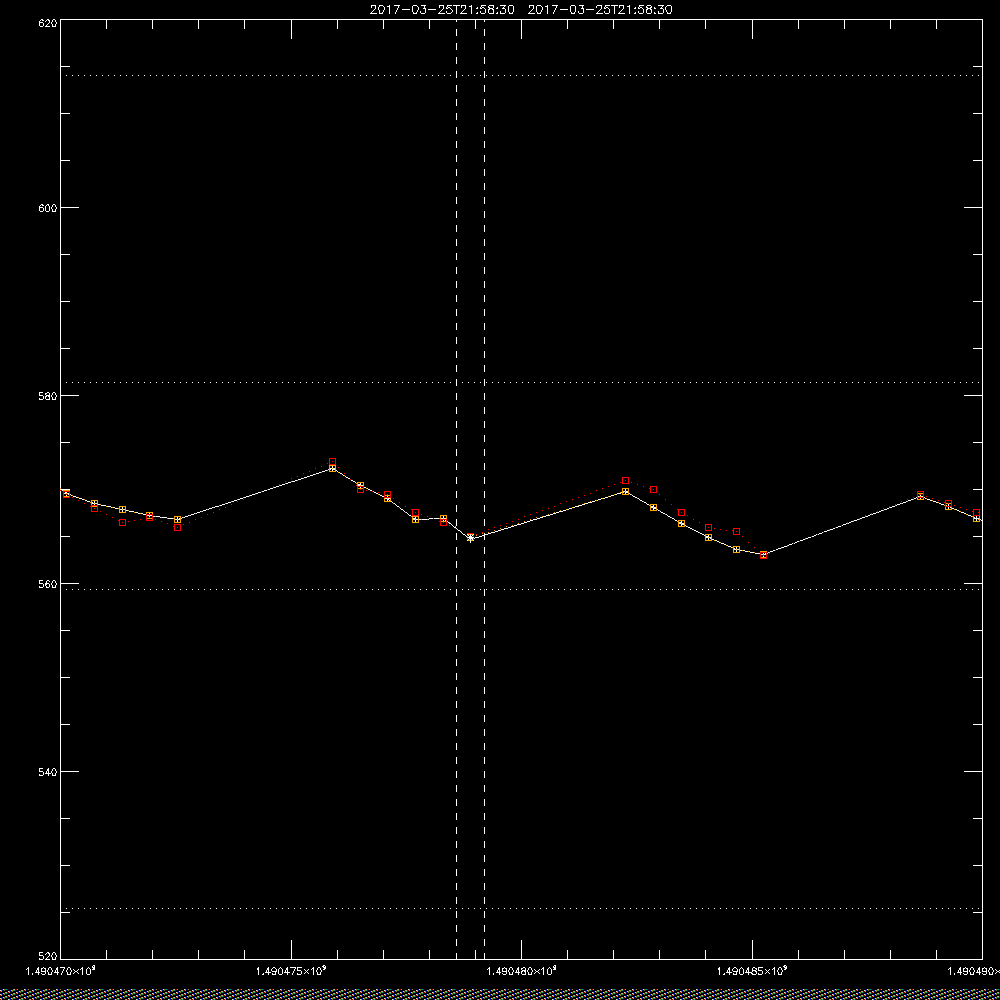Select the 560 y-axis label
Image resolution: width=1000 pixels, height=1000 pixels.
[x=48, y=584]
